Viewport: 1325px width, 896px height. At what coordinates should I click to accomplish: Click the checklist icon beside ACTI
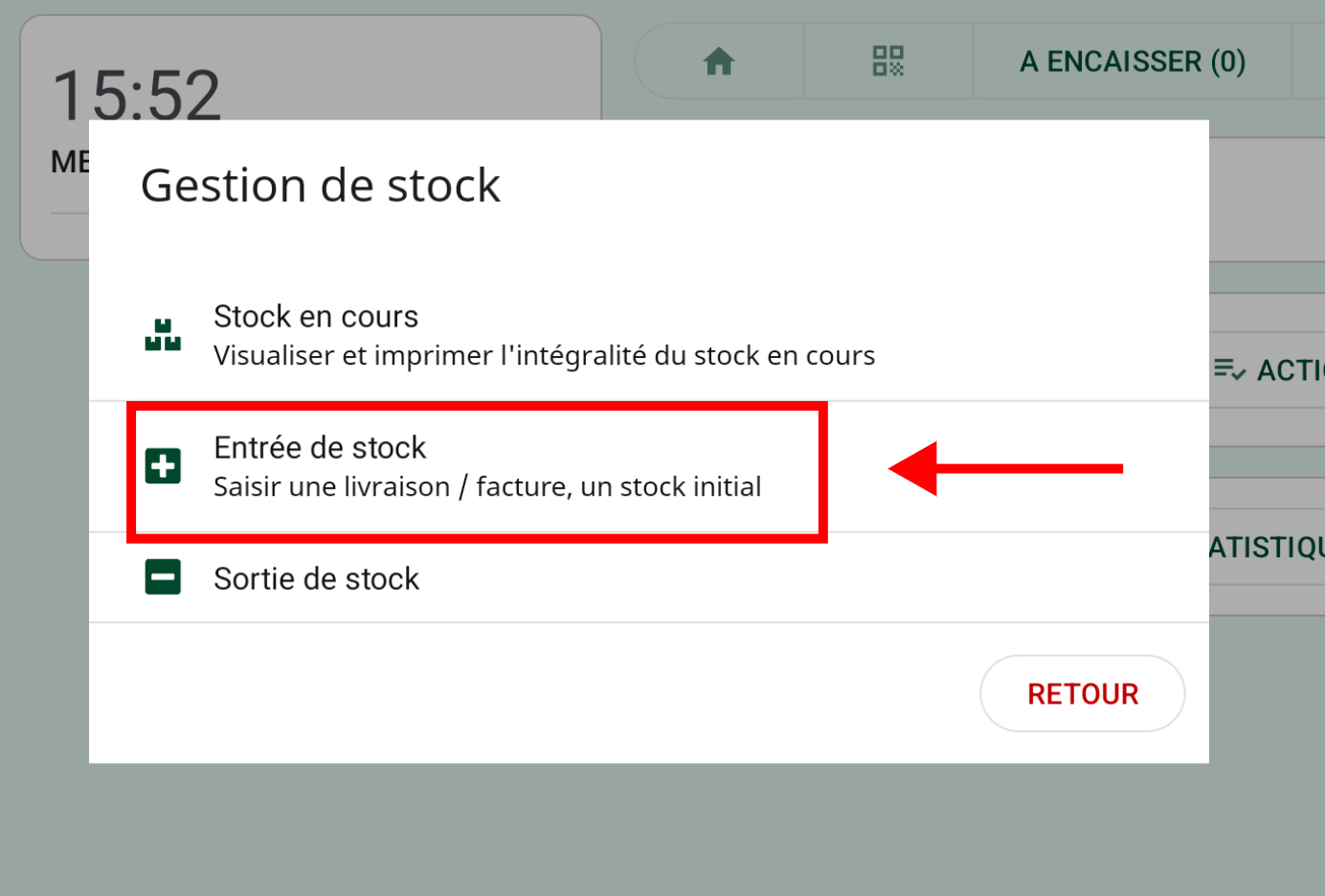(x=1229, y=370)
